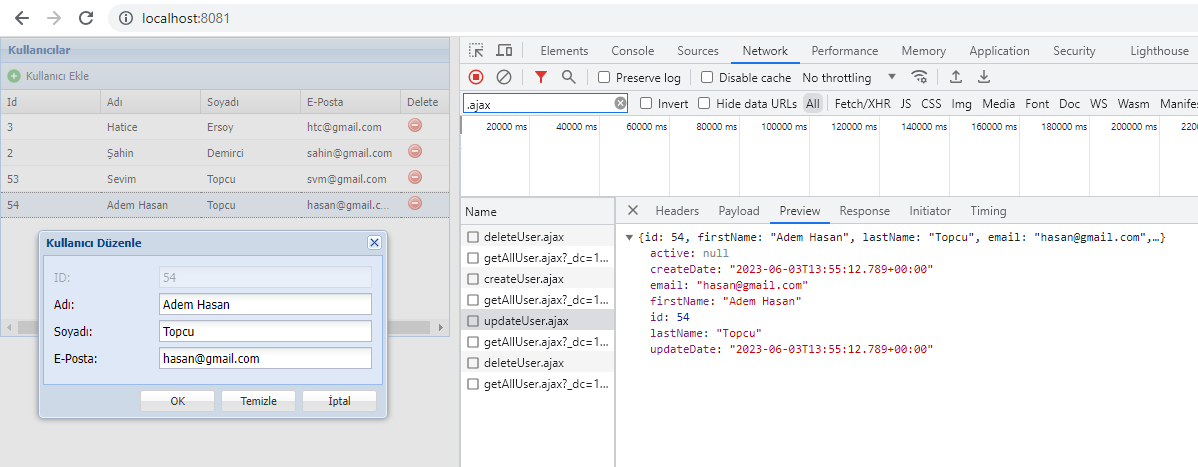Click the E-Posta input field
This screenshot has height=467, width=1198.
tap(265, 358)
